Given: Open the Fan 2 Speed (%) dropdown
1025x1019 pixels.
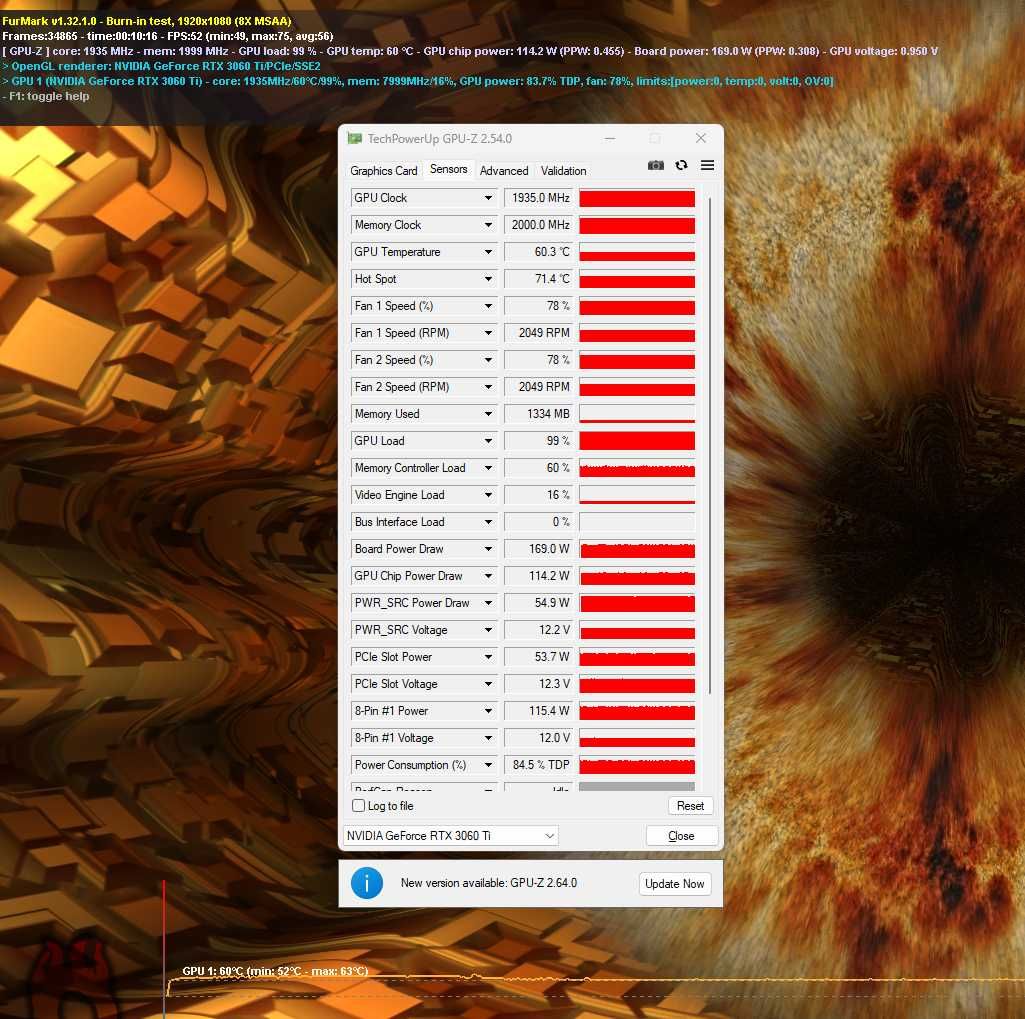Looking at the screenshot, I should coord(488,360).
